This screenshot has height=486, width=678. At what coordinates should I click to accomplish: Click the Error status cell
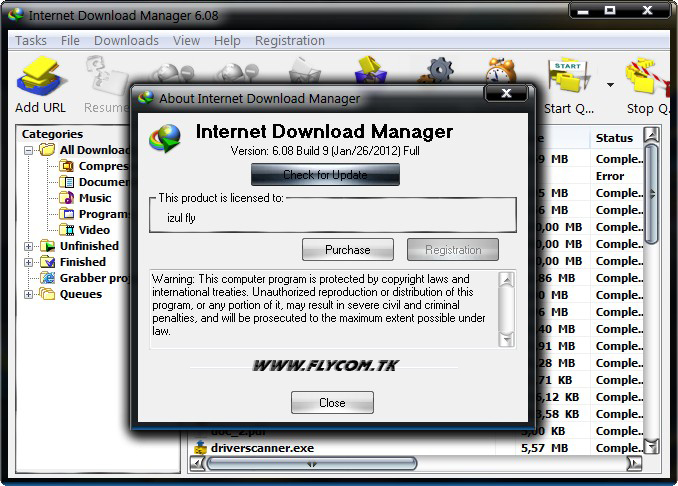pos(610,176)
